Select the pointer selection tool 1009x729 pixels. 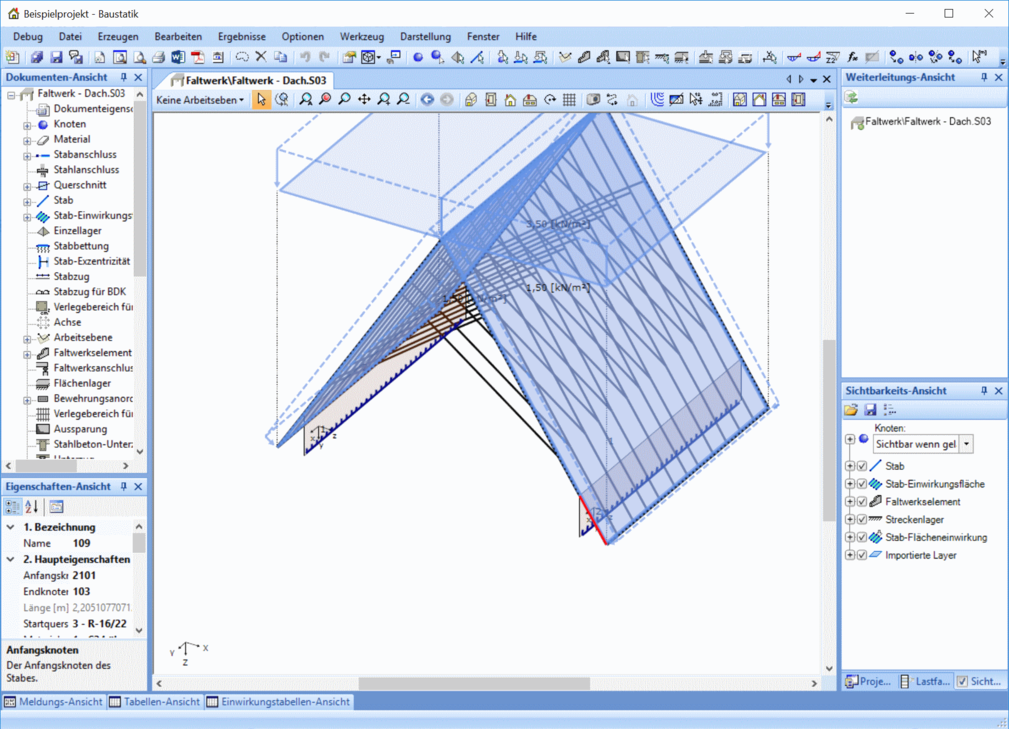261,100
